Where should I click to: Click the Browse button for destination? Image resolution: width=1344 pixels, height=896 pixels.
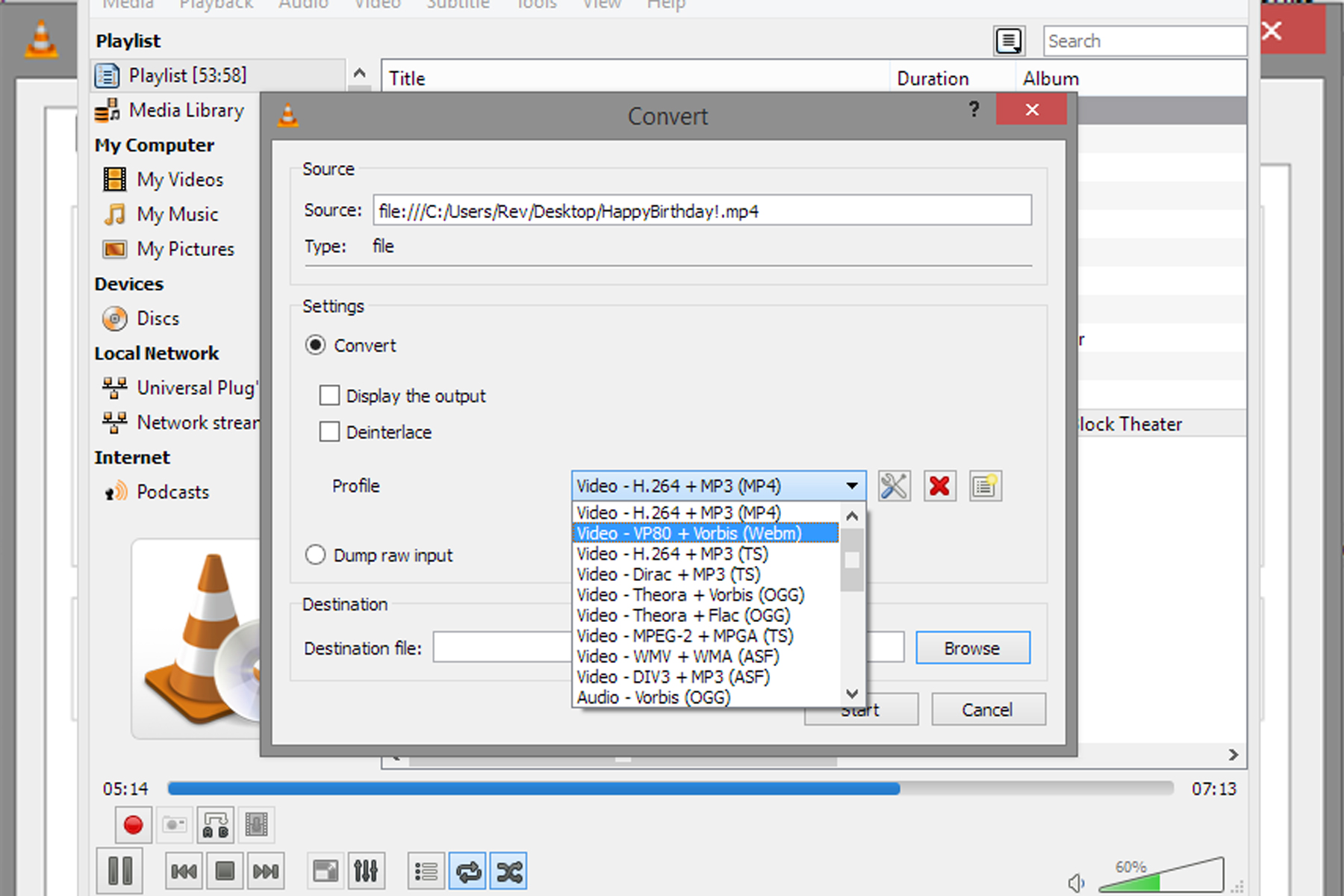click(973, 648)
